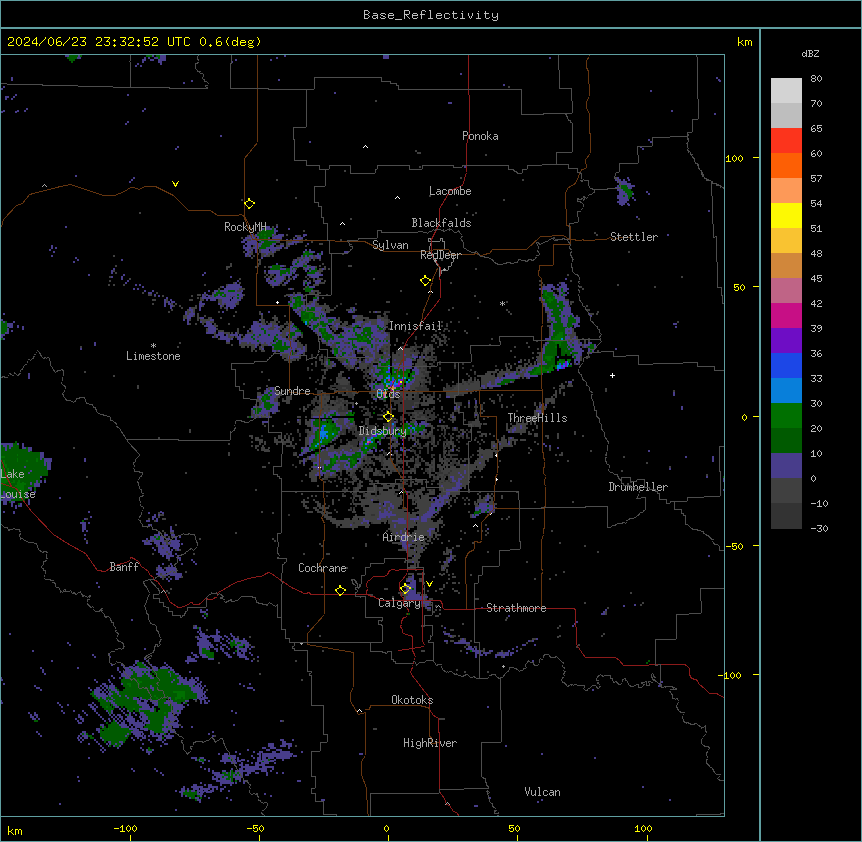This screenshot has height=842, width=862.
Task: Select the slate purple 10-0 dBZ legend swatch
Action: click(786, 466)
